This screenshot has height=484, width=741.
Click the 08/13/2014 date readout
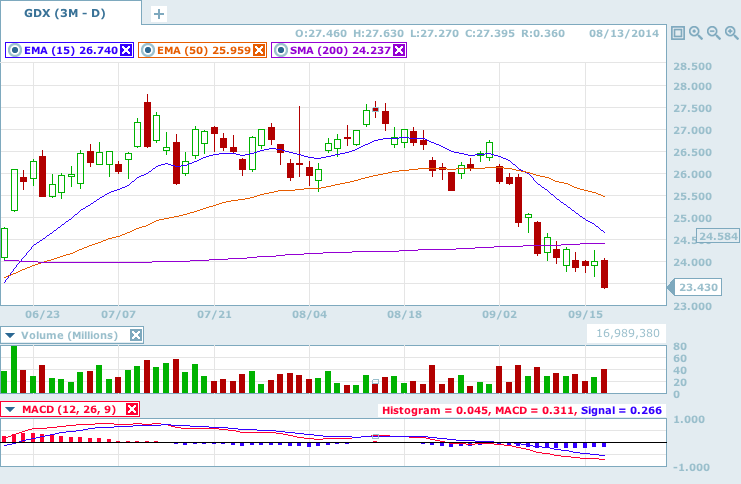624,34
